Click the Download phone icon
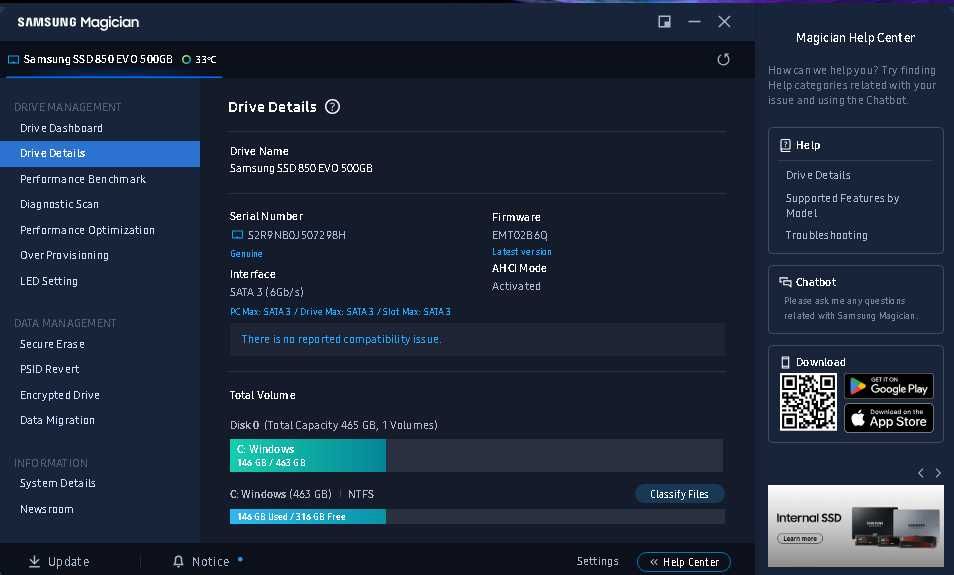 tap(785, 362)
